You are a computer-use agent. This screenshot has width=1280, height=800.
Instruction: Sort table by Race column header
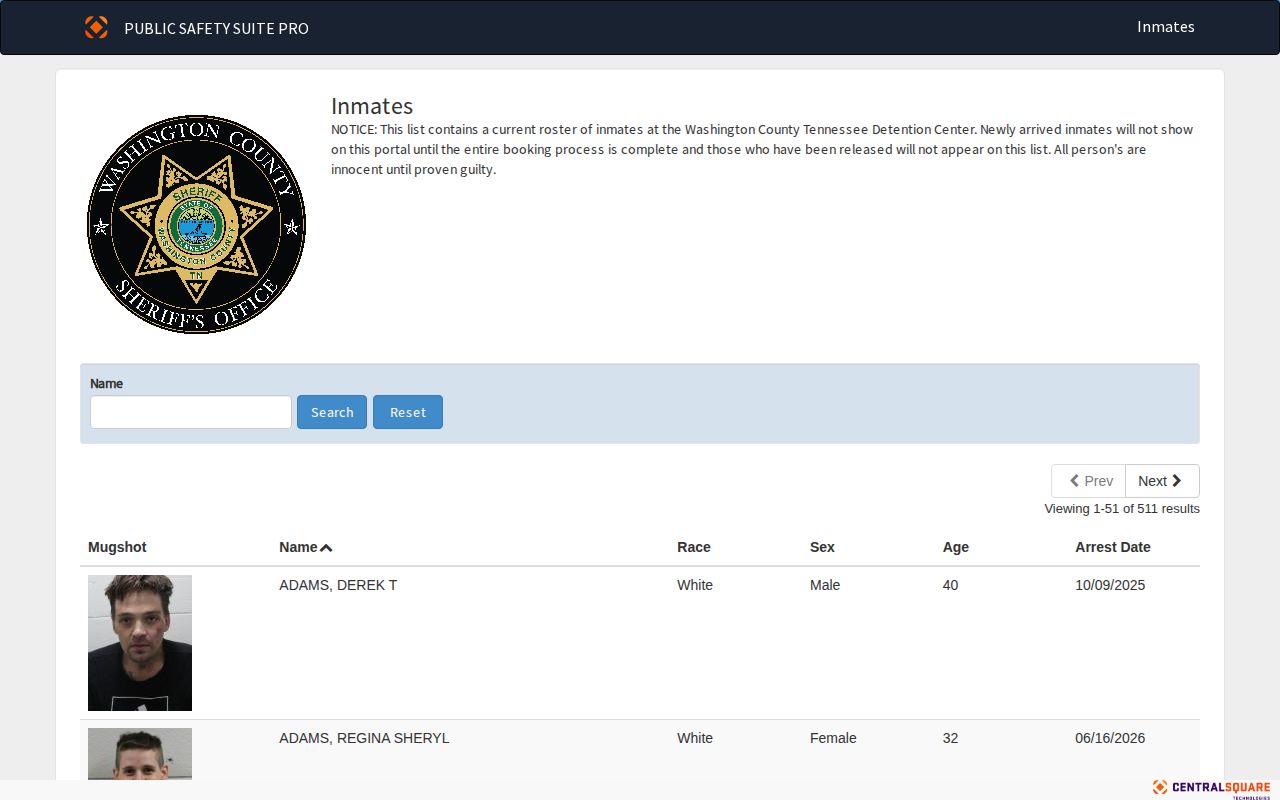pos(694,547)
